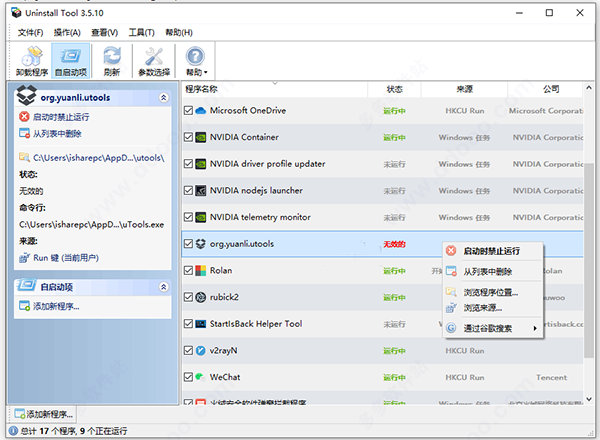
Task: Click the list scrollbar down arrow
Action: [x=589, y=399]
